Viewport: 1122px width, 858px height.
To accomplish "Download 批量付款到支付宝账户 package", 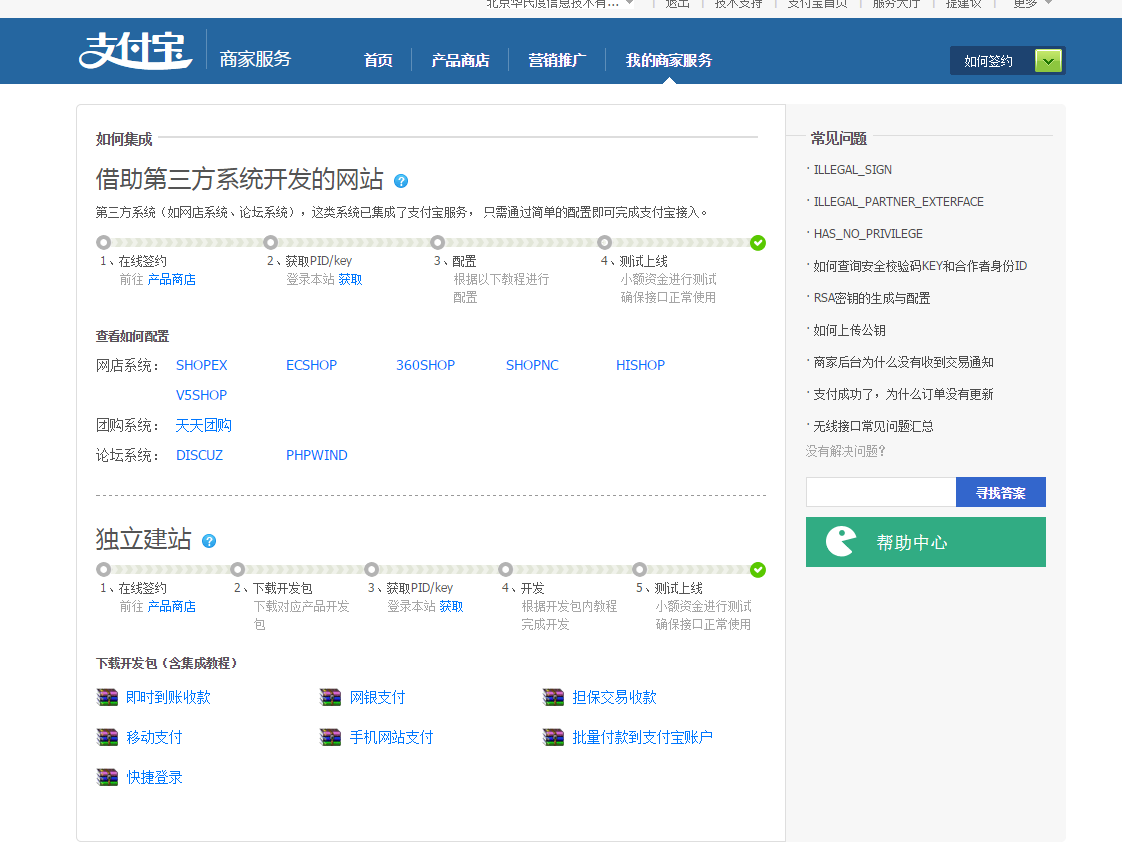I will [642, 737].
